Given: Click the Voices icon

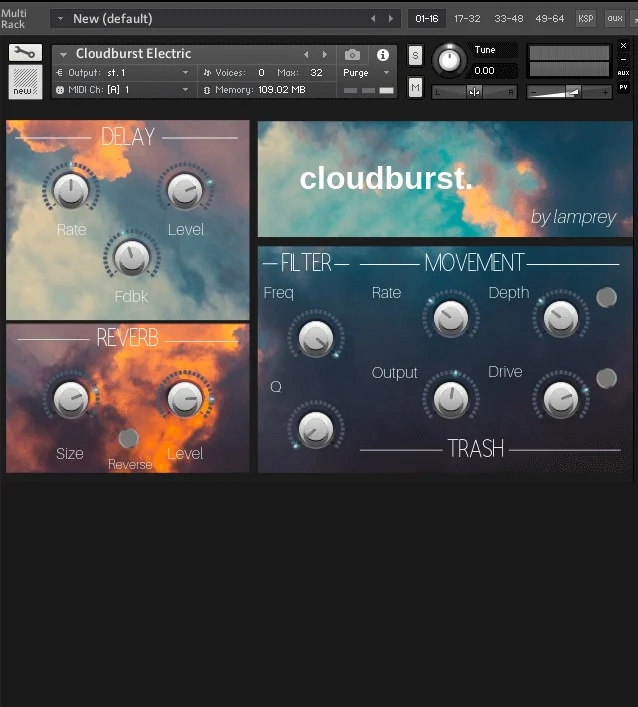Looking at the screenshot, I should [x=207, y=72].
